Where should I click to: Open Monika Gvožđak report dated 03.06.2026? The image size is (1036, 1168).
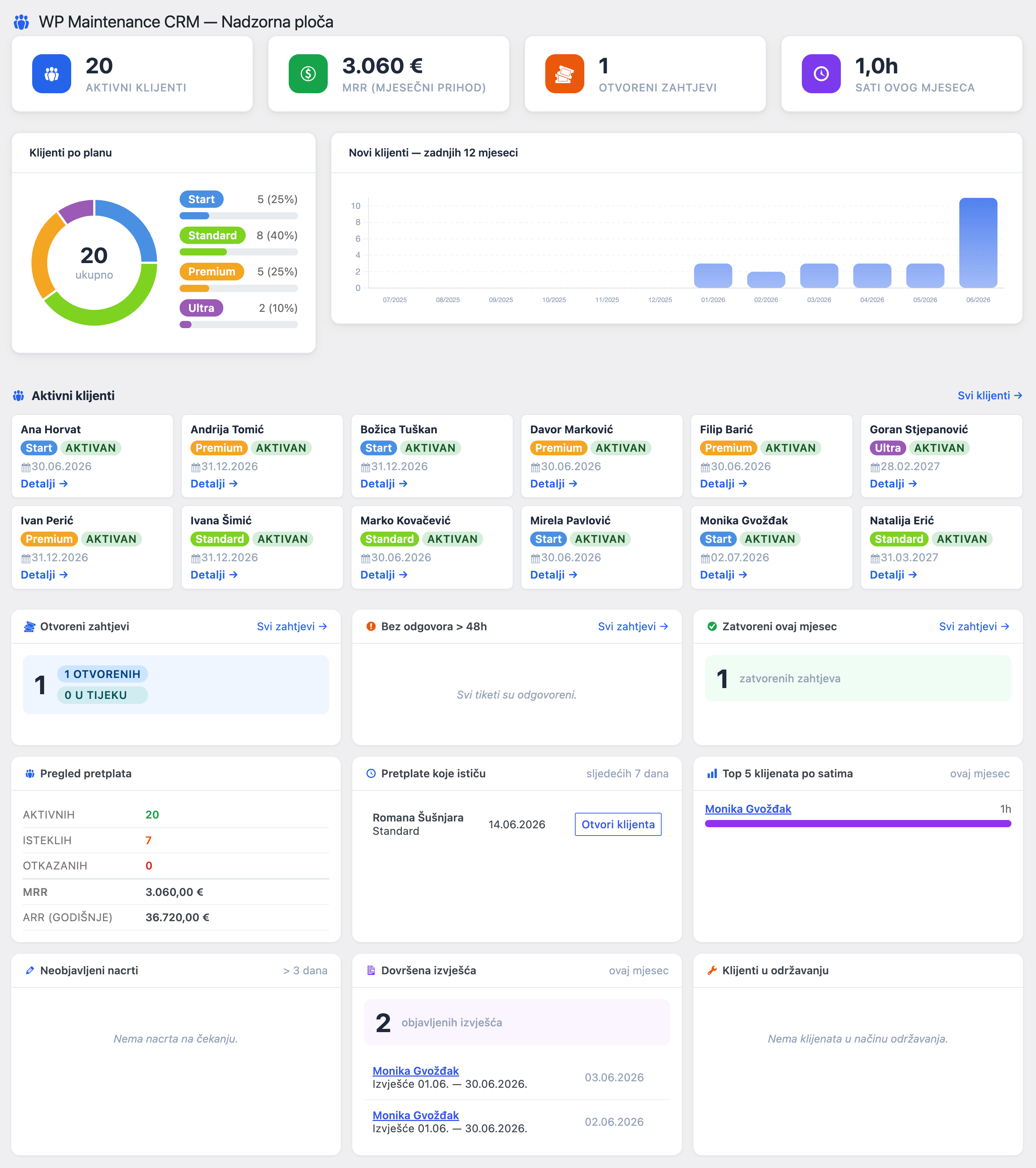click(x=416, y=1071)
